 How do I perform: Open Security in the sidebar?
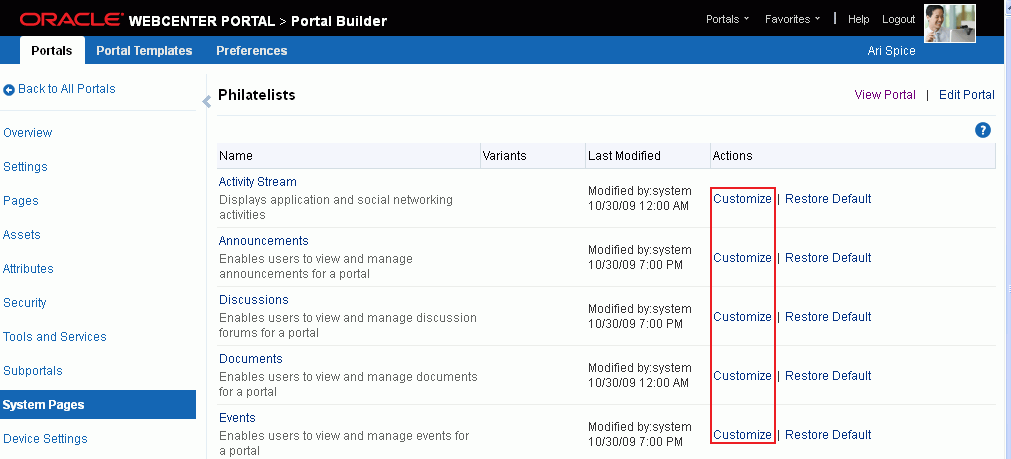pos(25,303)
